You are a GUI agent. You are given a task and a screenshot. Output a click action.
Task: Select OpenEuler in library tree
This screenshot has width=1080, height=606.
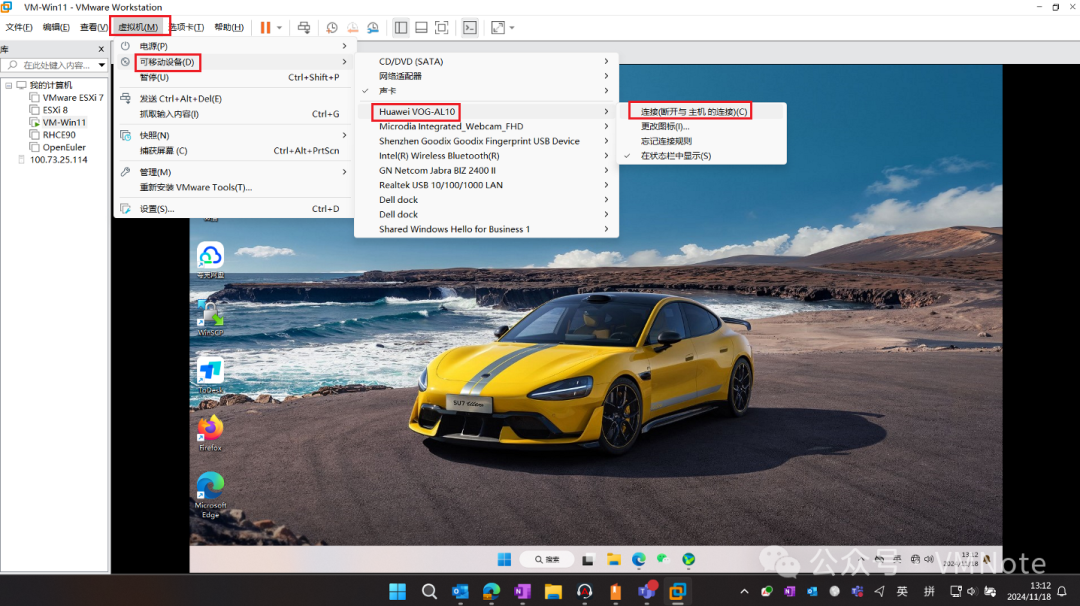tap(64, 147)
